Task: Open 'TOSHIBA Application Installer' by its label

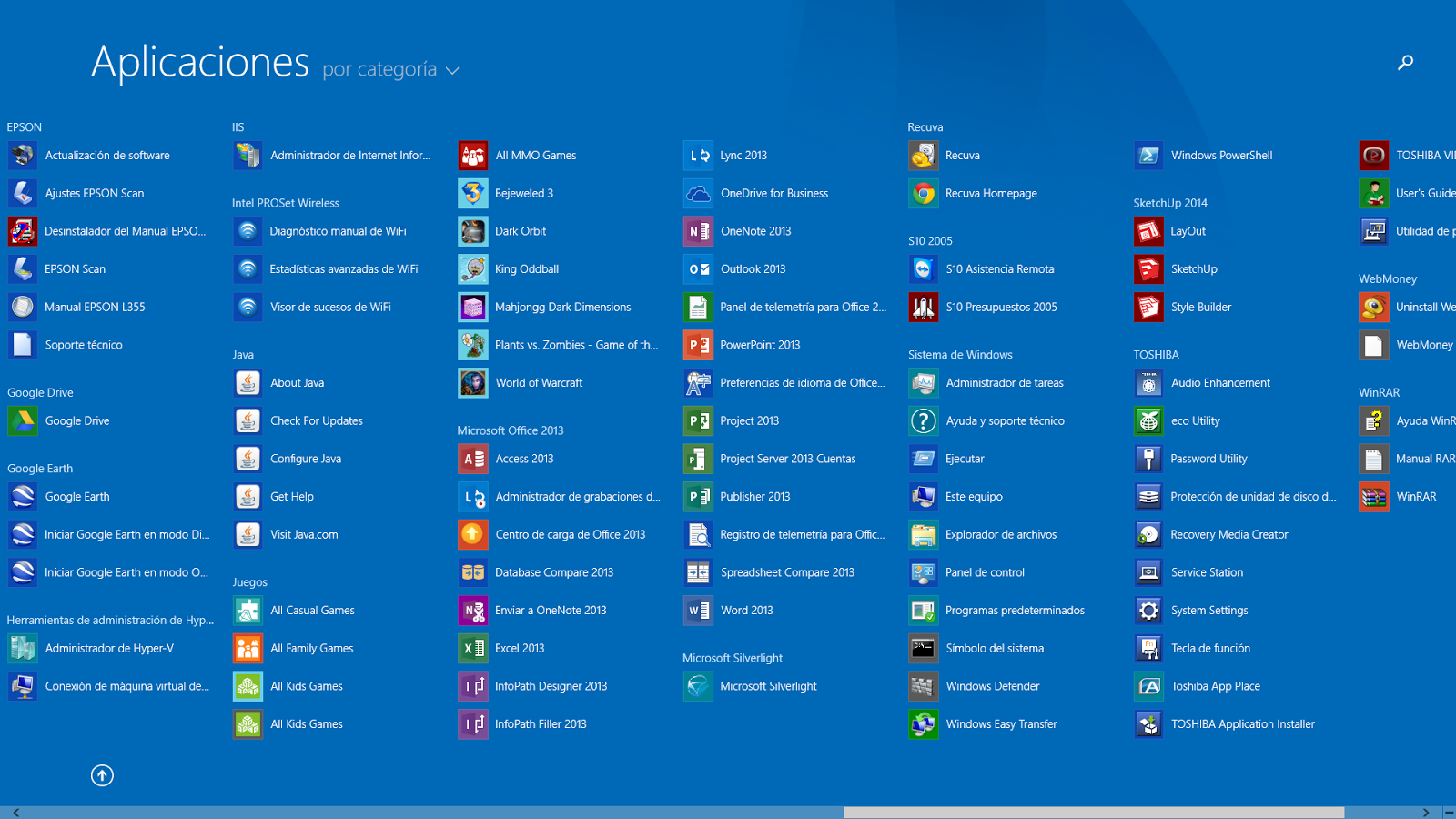Action: coord(1243,724)
